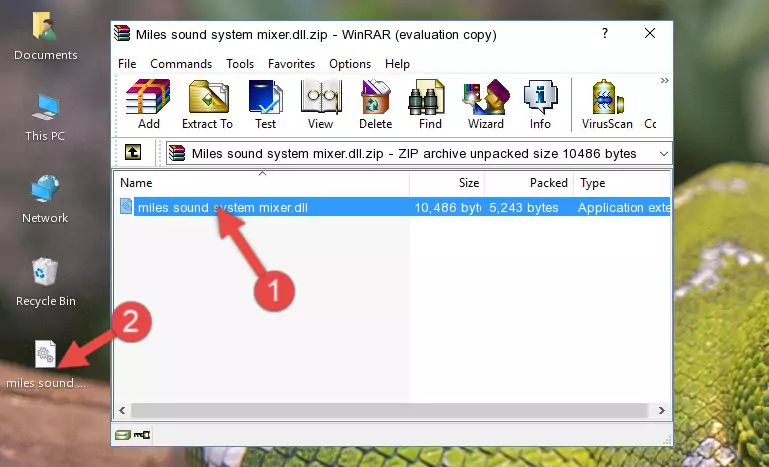Sort by the Name column header
The width and height of the screenshot is (769, 467).
pos(262,182)
